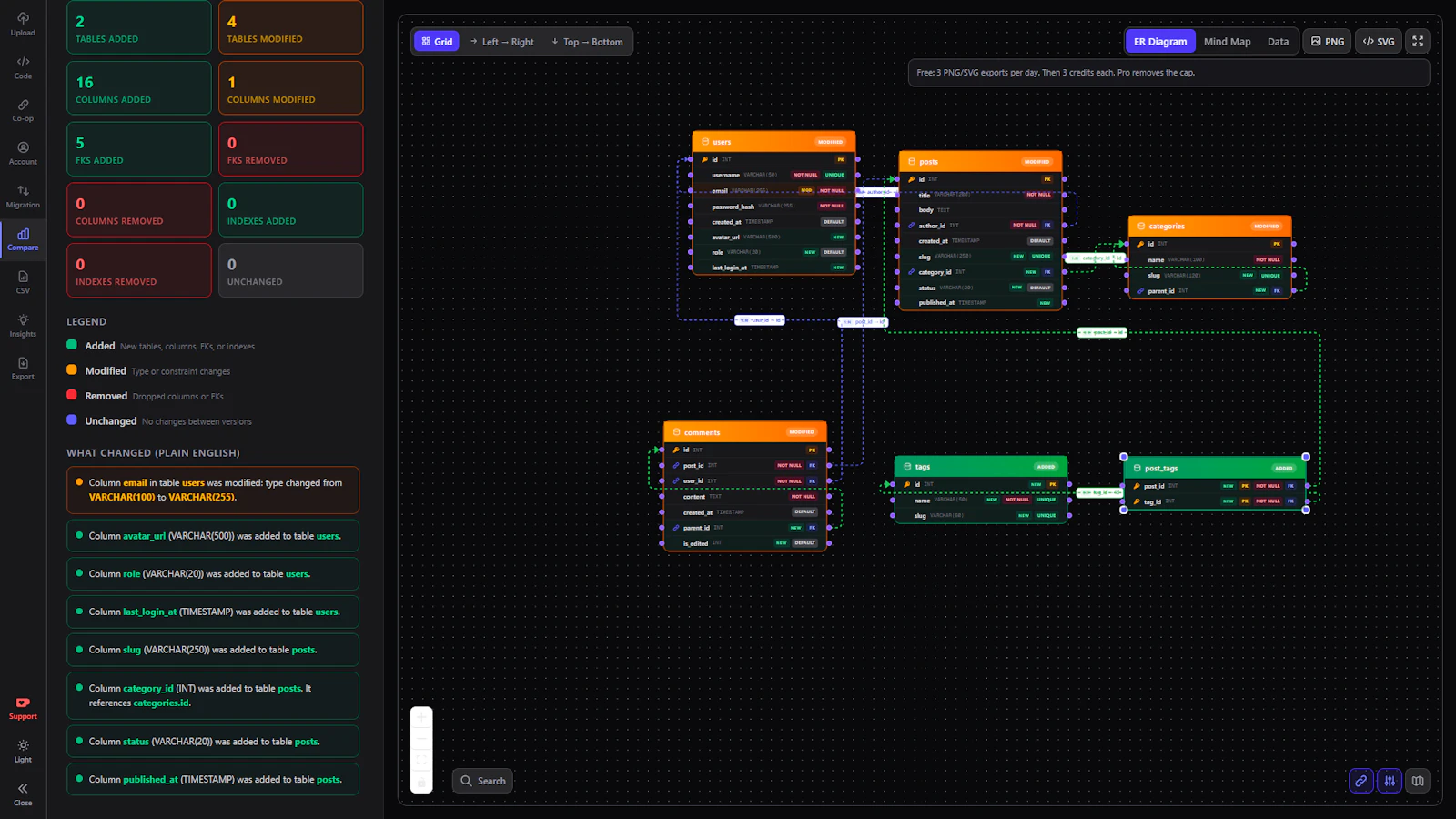Image resolution: width=1456 pixels, height=819 pixels.
Task: Select the status column added entry
Action: (x=213, y=742)
